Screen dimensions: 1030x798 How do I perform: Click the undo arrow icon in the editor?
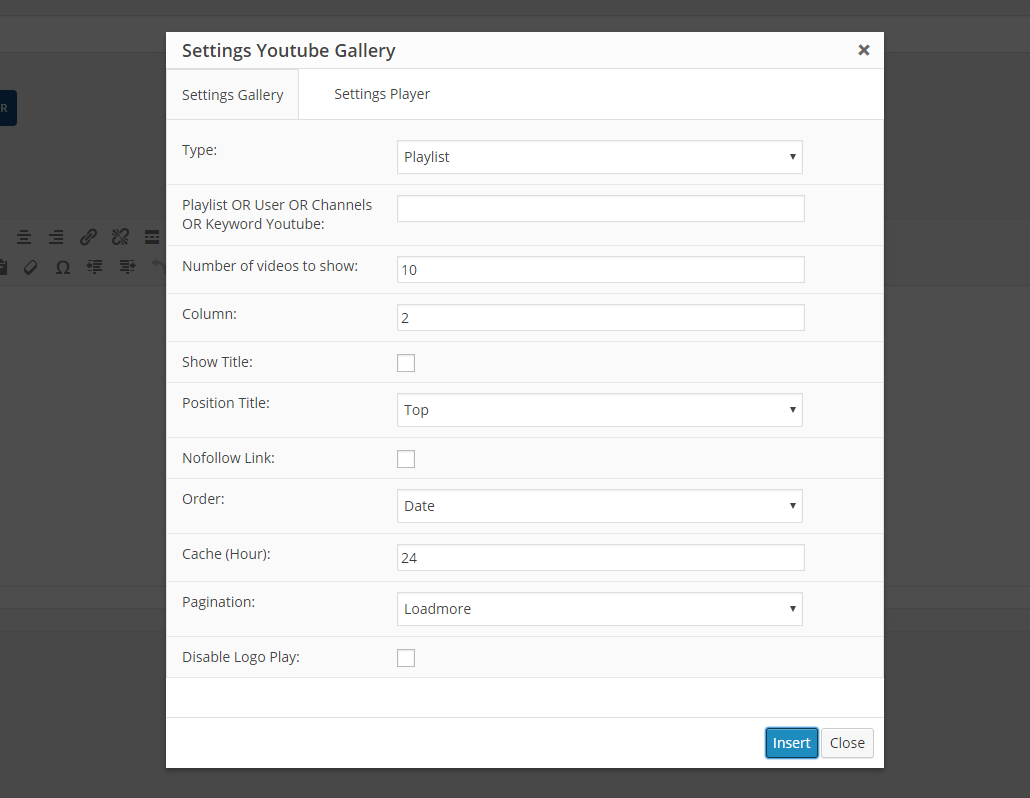158,265
